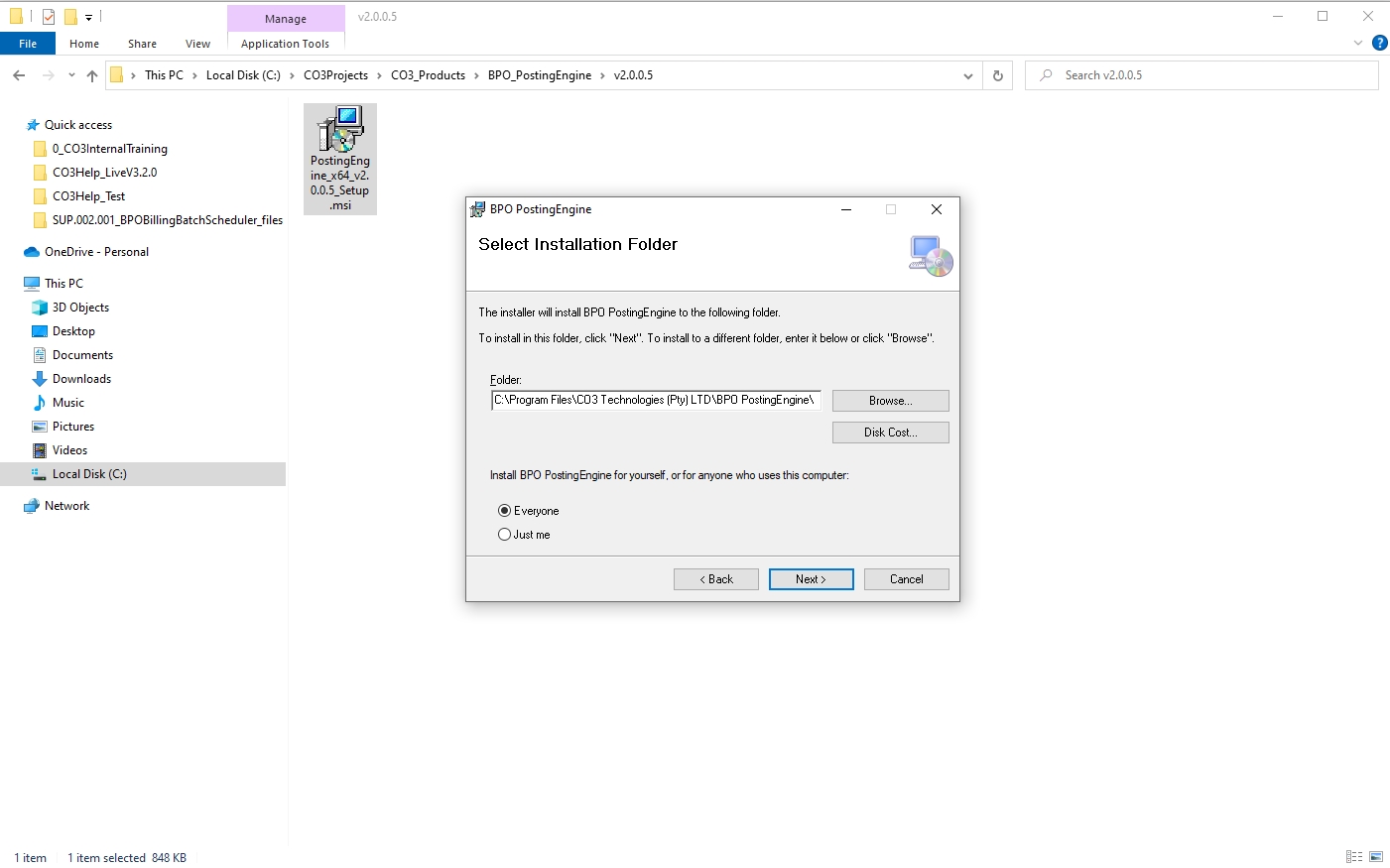Open the Documents folder in sidebar

tap(82, 355)
